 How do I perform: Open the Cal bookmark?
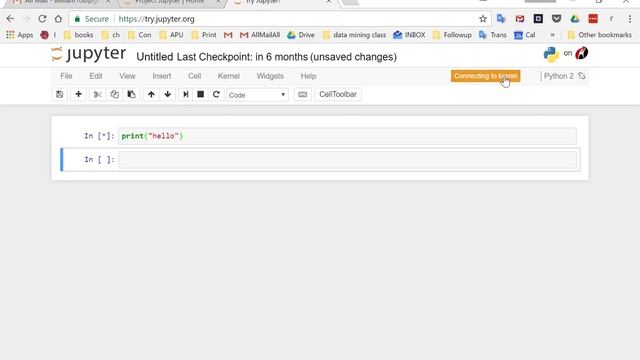click(x=524, y=35)
